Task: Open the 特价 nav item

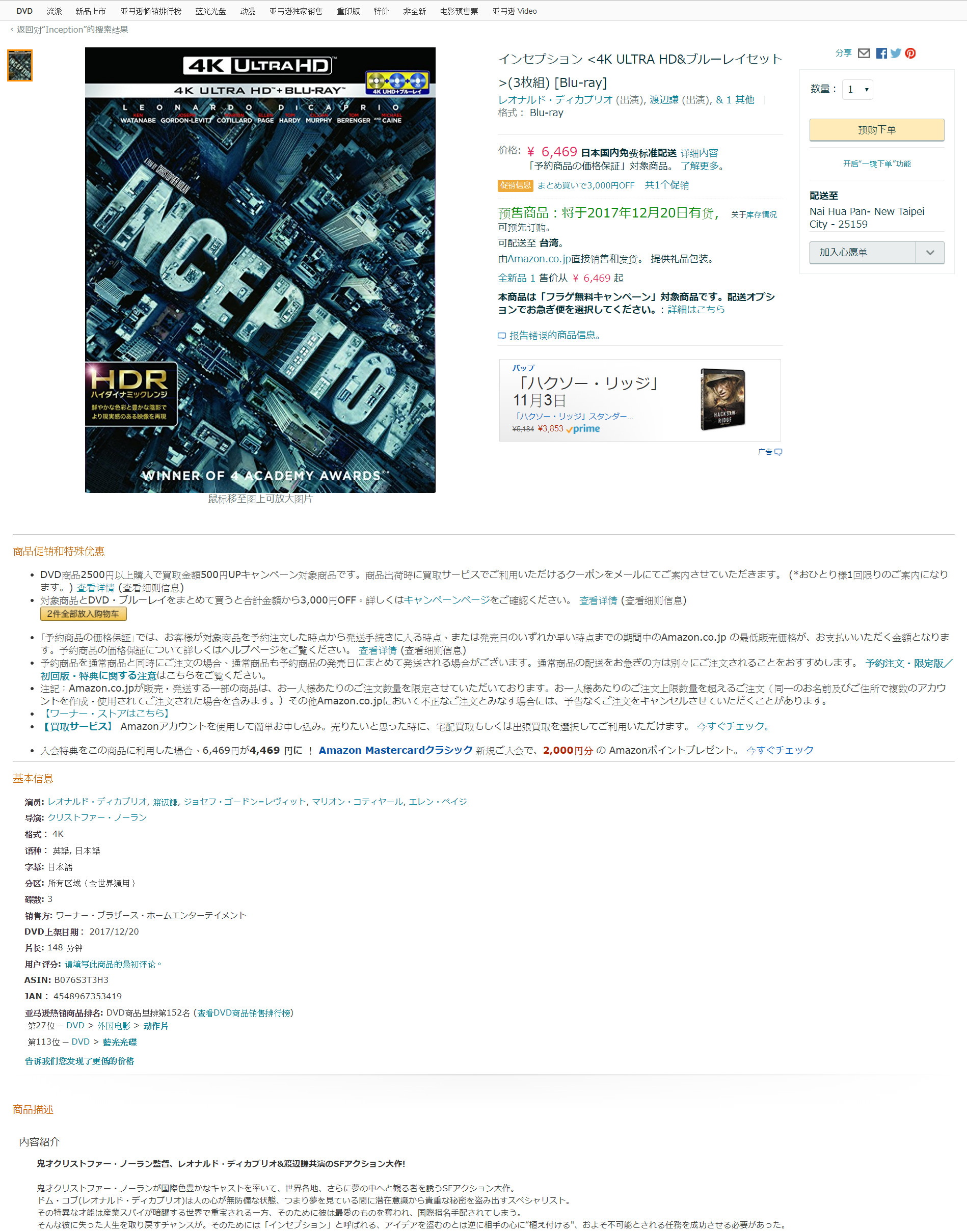Action: pyautogui.click(x=381, y=11)
